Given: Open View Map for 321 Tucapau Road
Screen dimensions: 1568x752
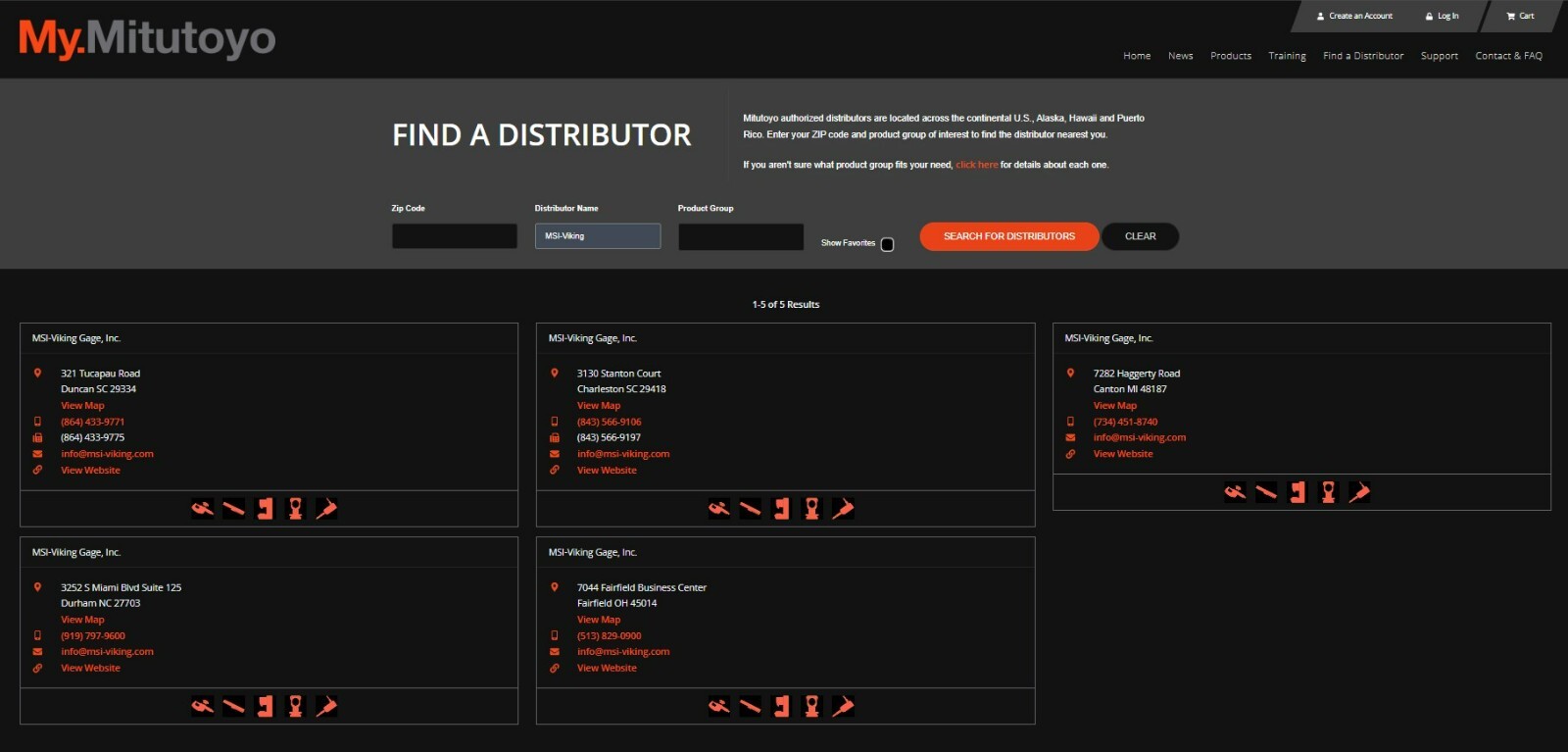Looking at the screenshot, I should (82, 405).
